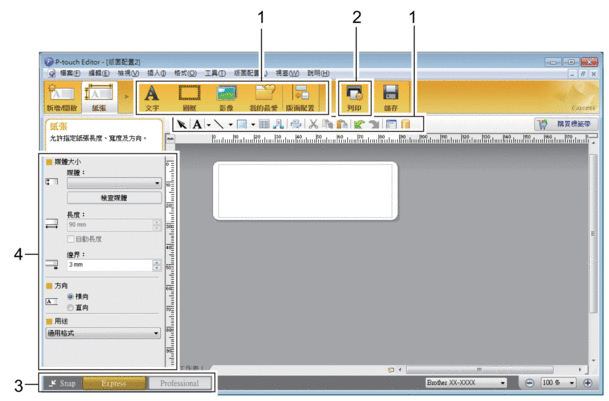Open the 插入(I) menu
Image resolution: width=609 pixels, height=401 pixels.
(157, 73)
